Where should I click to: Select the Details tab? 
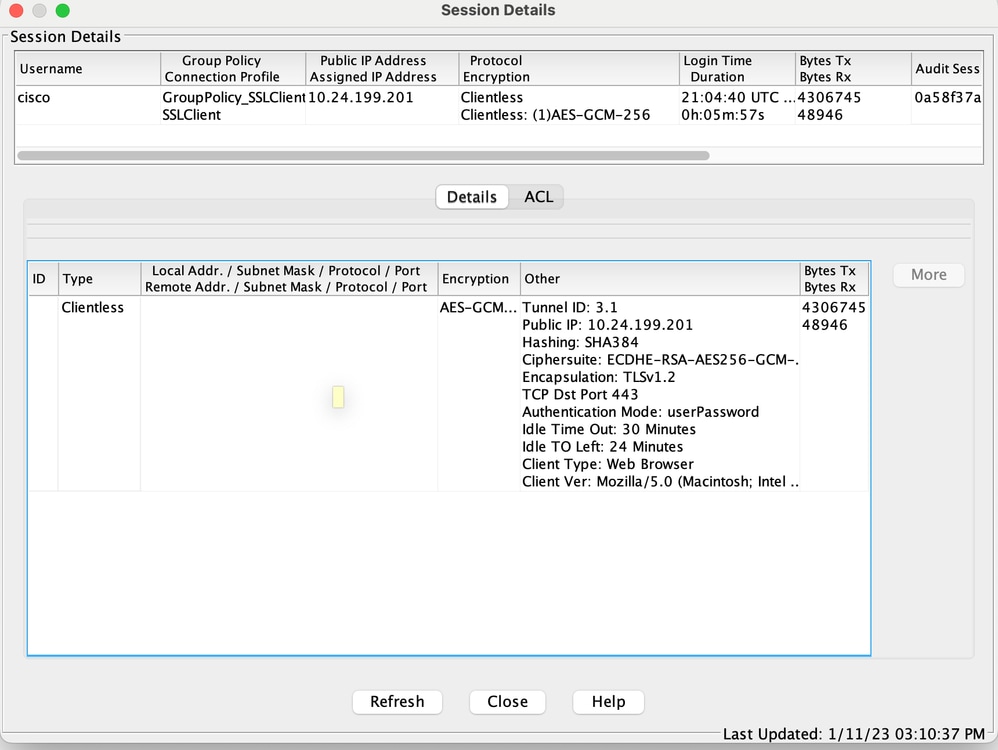click(472, 197)
